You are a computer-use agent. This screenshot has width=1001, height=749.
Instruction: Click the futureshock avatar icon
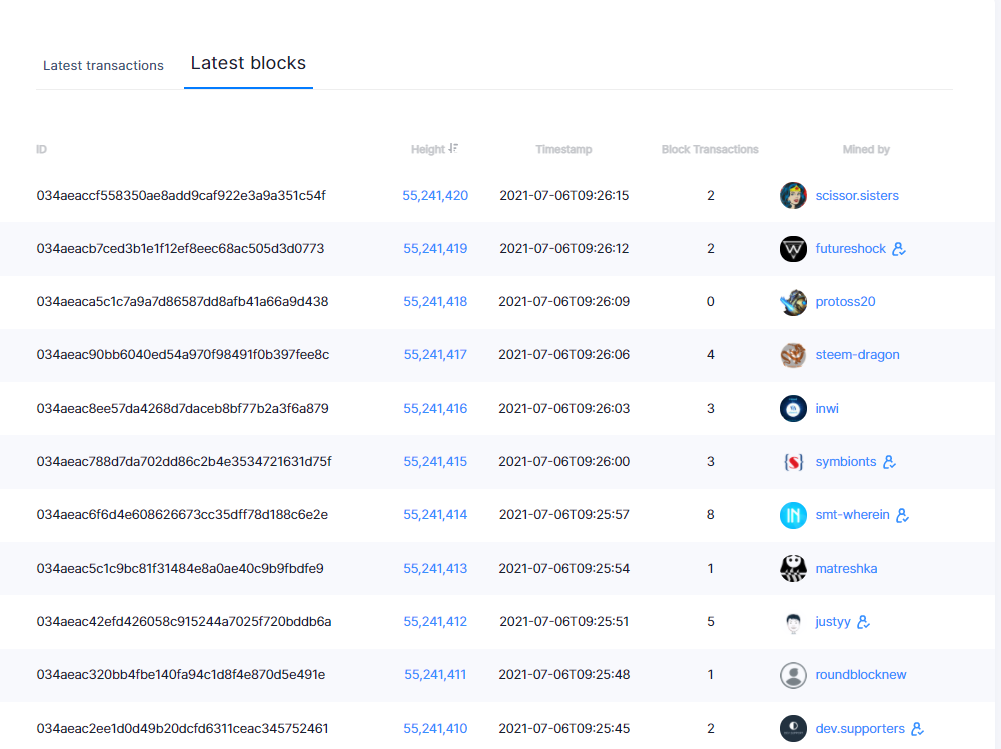[x=793, y=248]
